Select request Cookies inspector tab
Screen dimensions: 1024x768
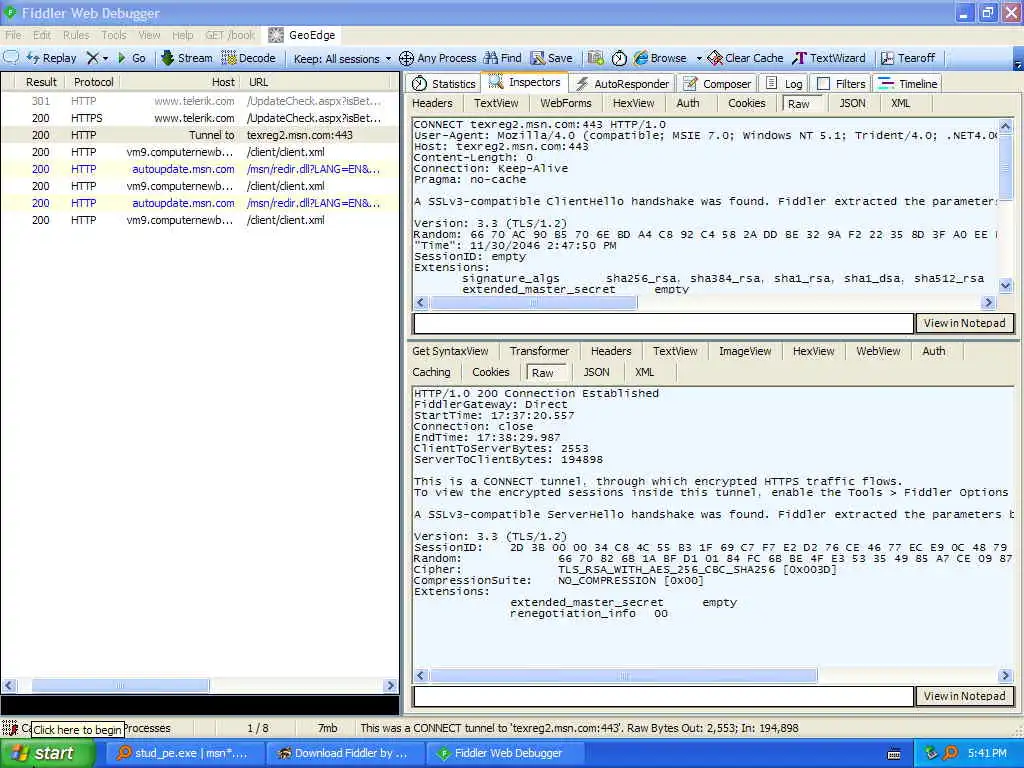(746, 103)
